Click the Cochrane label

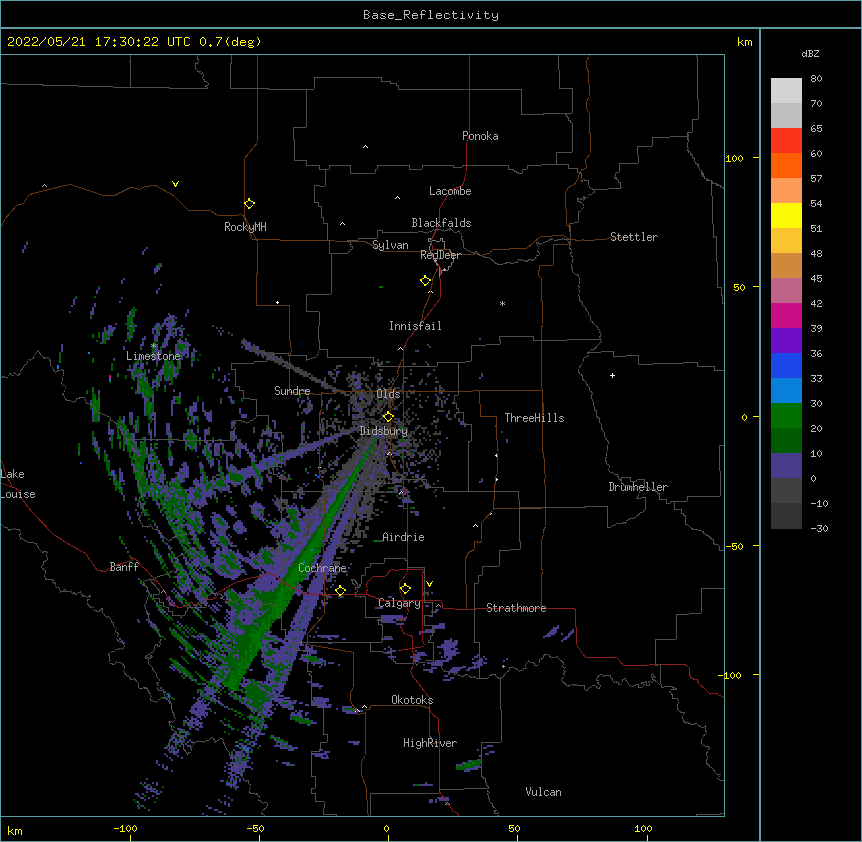point(322,568)
